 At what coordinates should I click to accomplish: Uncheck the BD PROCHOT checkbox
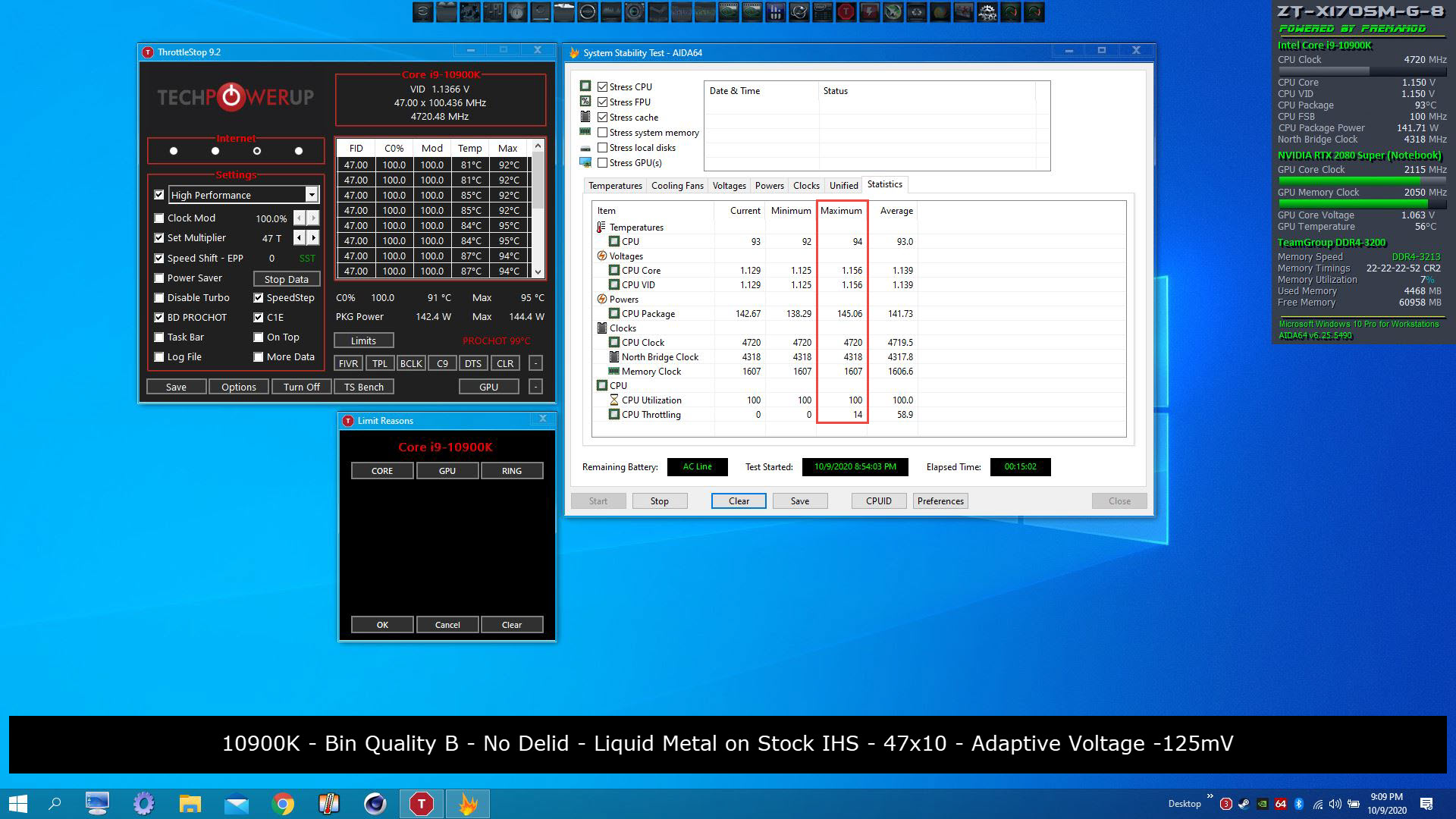159,317
